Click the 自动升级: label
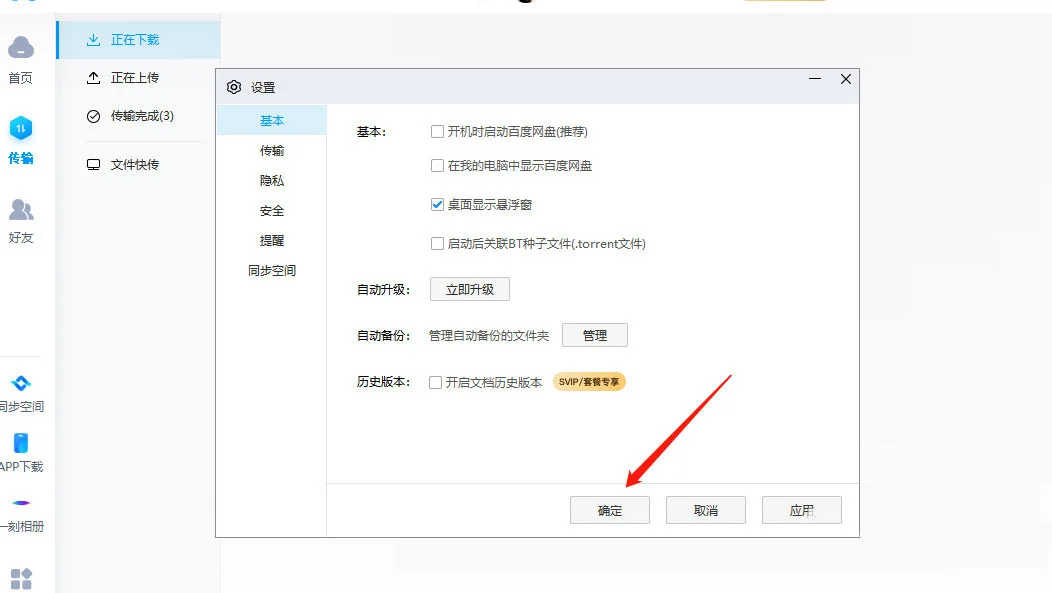 point(383,290)
